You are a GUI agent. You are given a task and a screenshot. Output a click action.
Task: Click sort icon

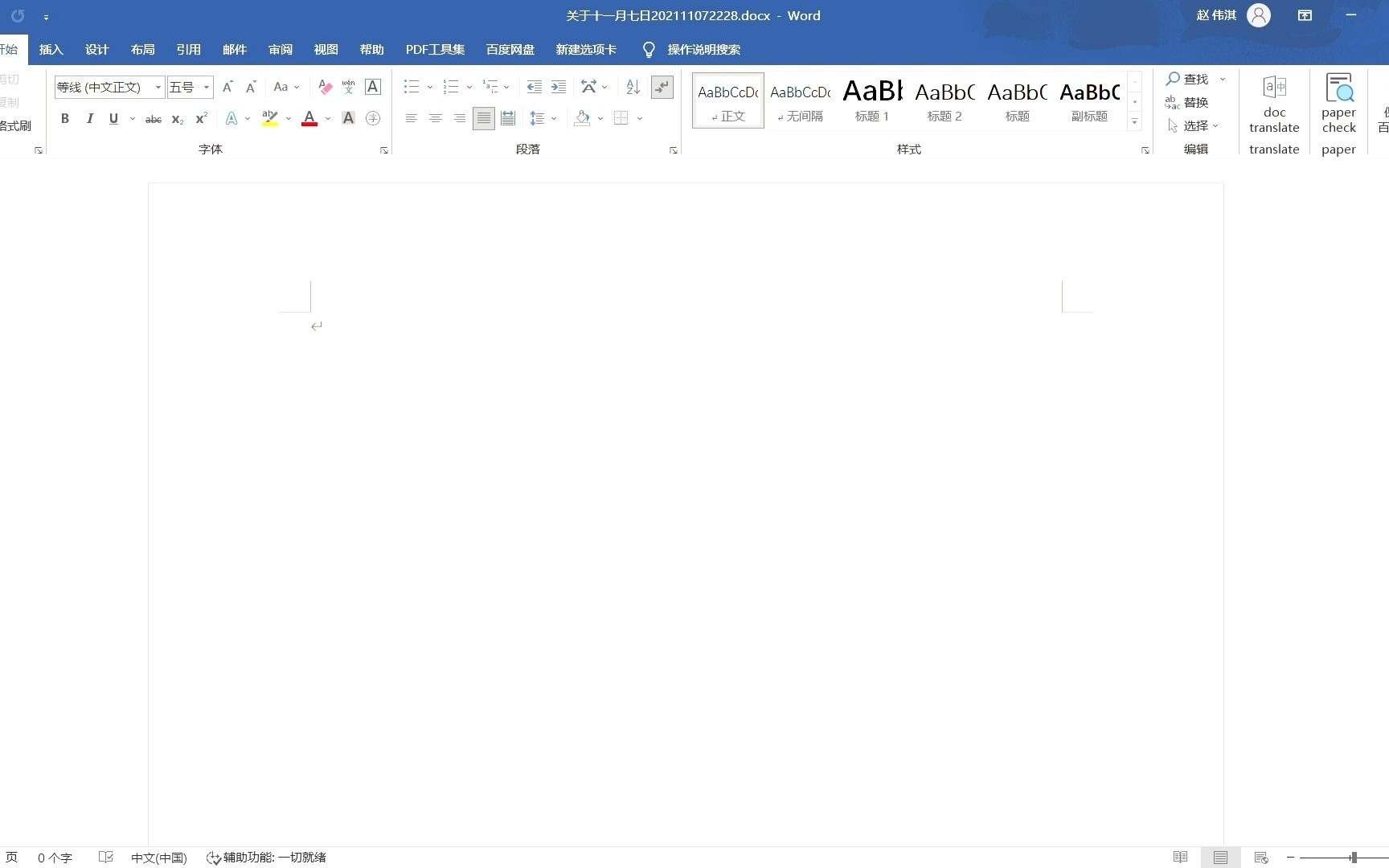click(633, 87)
